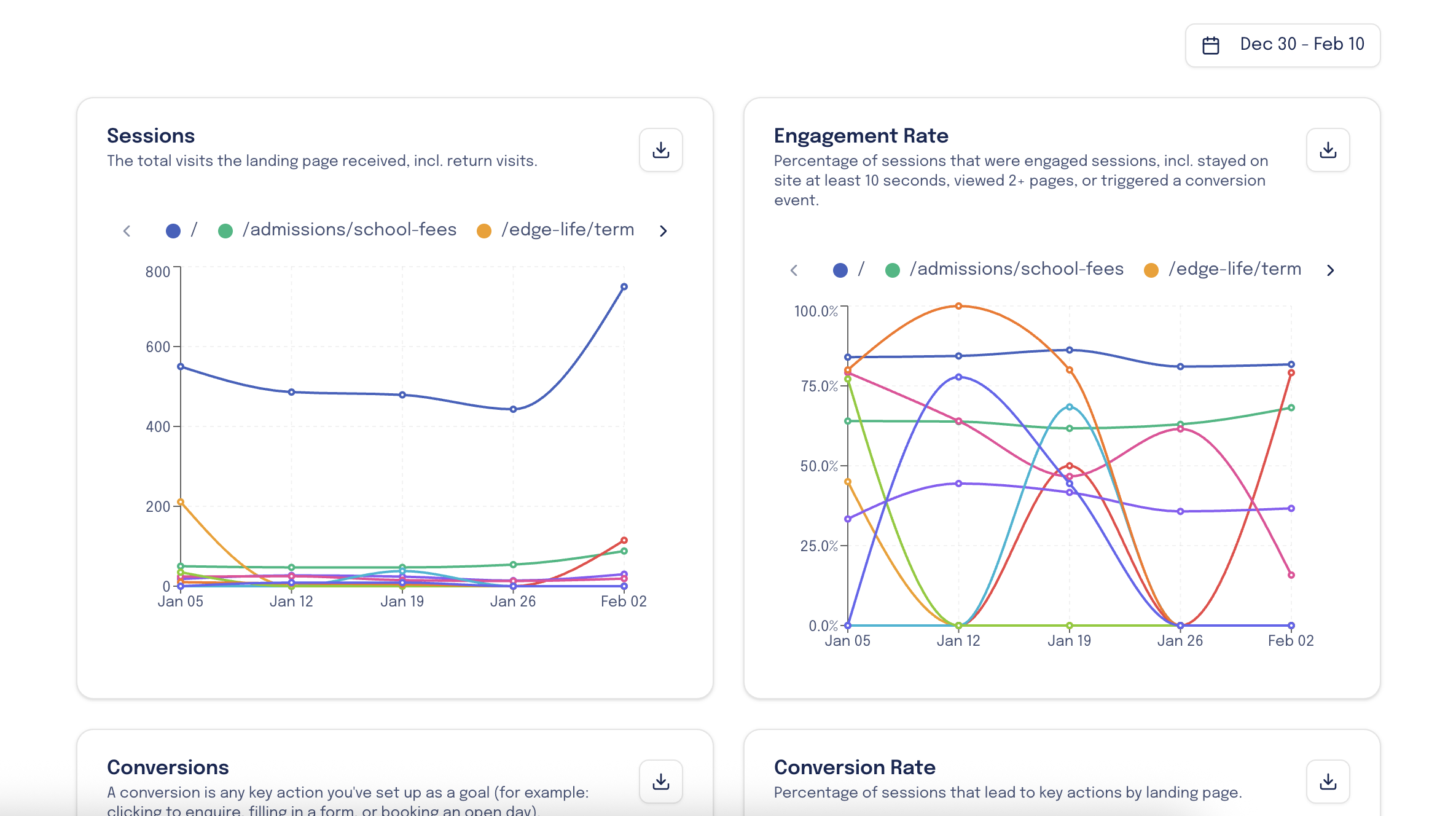Click the Feb 02 green school-fees engagement point

[1291, 407]
